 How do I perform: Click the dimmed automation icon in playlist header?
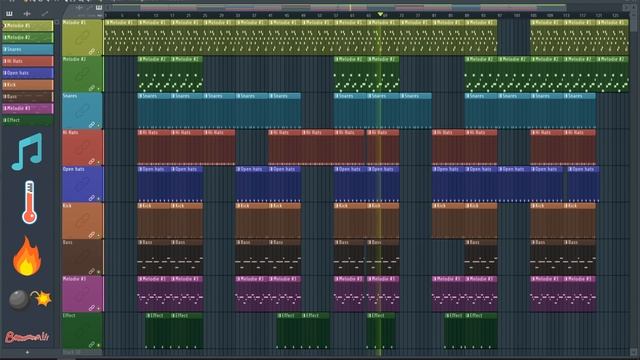pos(89,7)
